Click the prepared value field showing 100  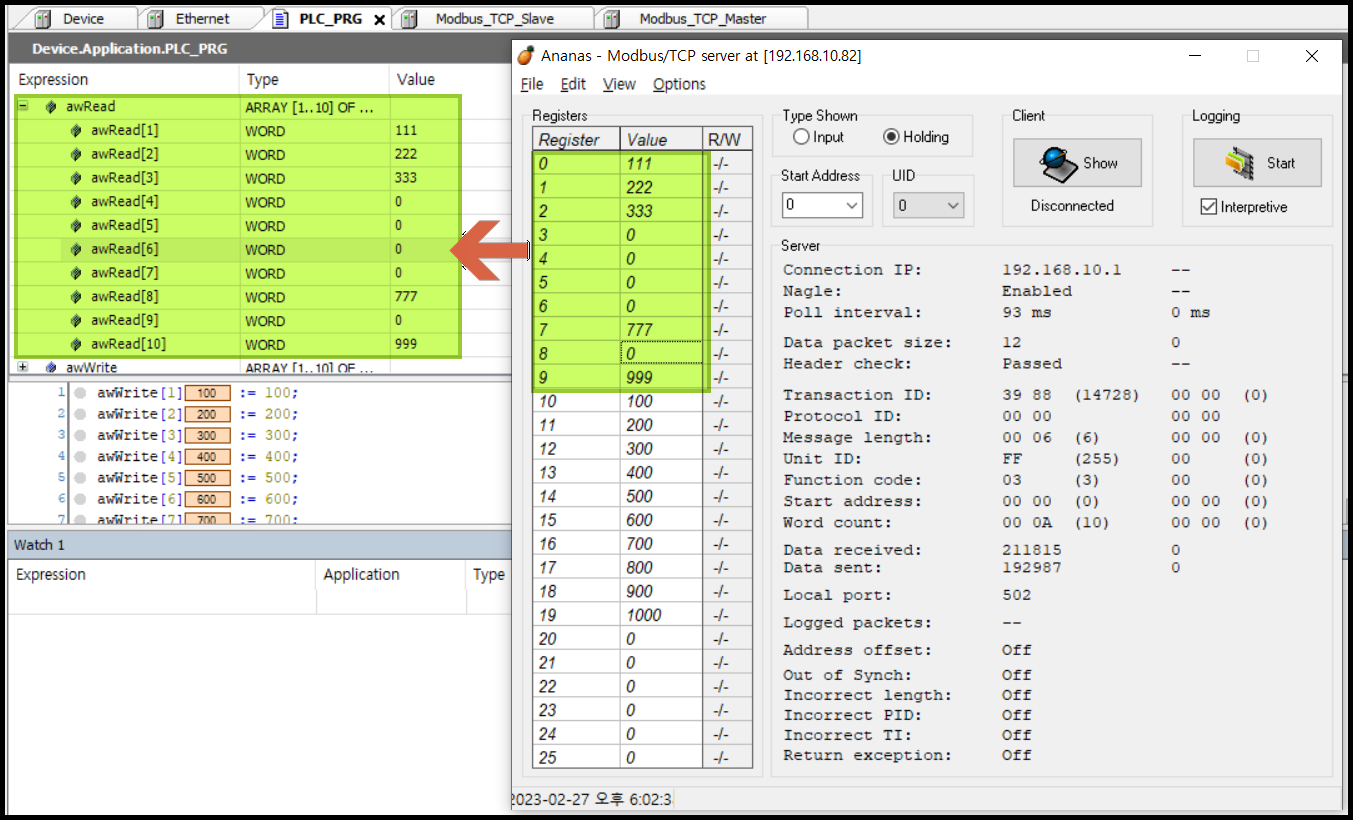206,392
